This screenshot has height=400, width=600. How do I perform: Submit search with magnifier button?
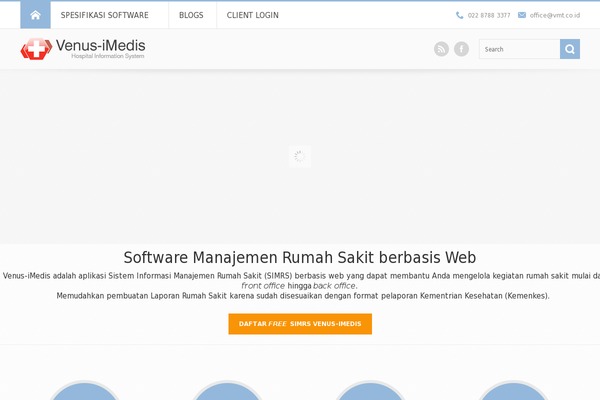pyautogui.click(x=570, y=49)
